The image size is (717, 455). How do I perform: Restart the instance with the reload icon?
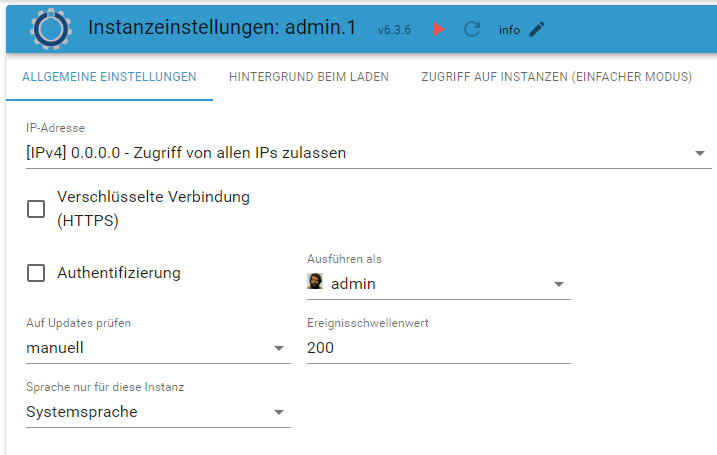click(x=472, y=29)
